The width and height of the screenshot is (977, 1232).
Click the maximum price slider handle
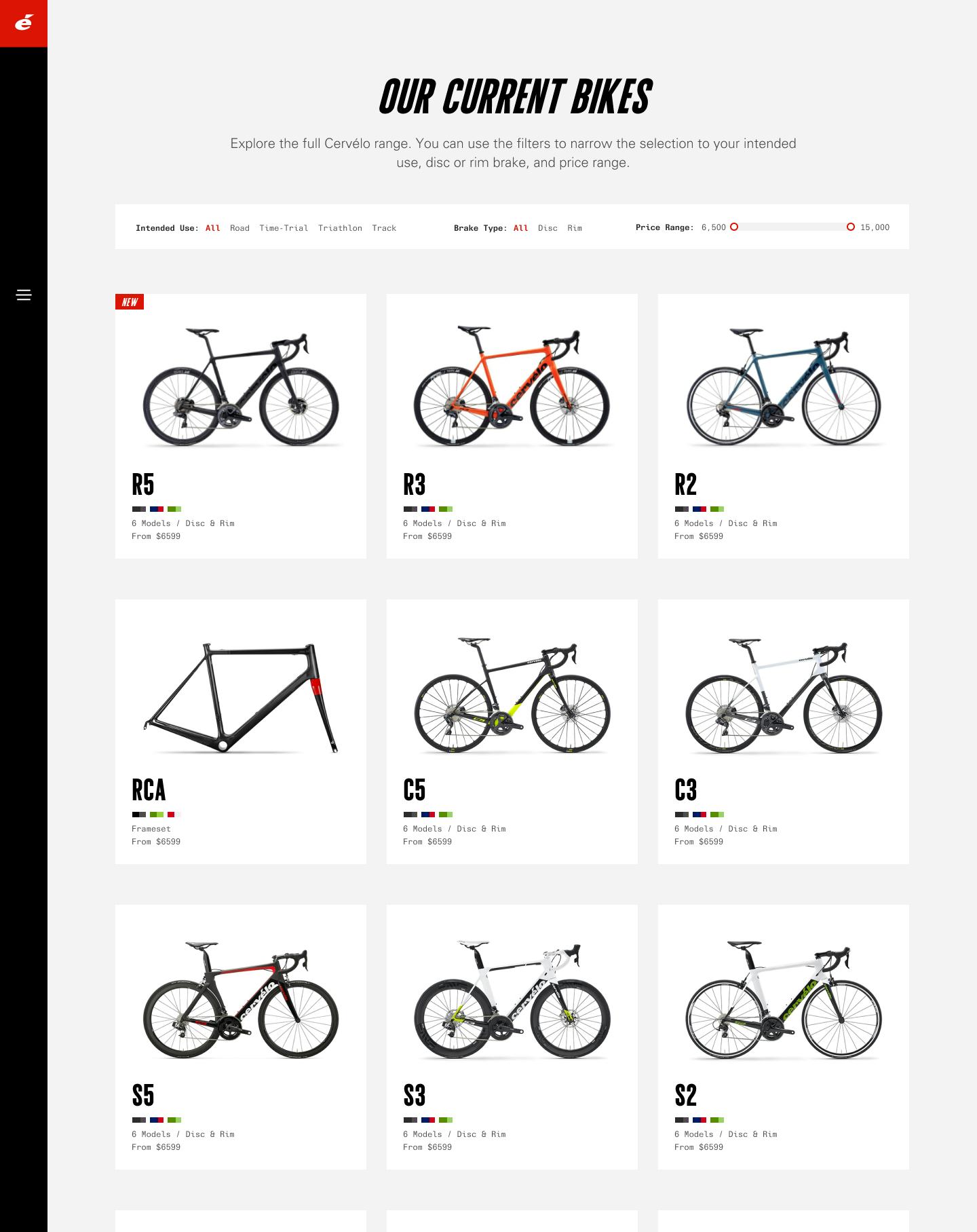click(x=851, y=227)
